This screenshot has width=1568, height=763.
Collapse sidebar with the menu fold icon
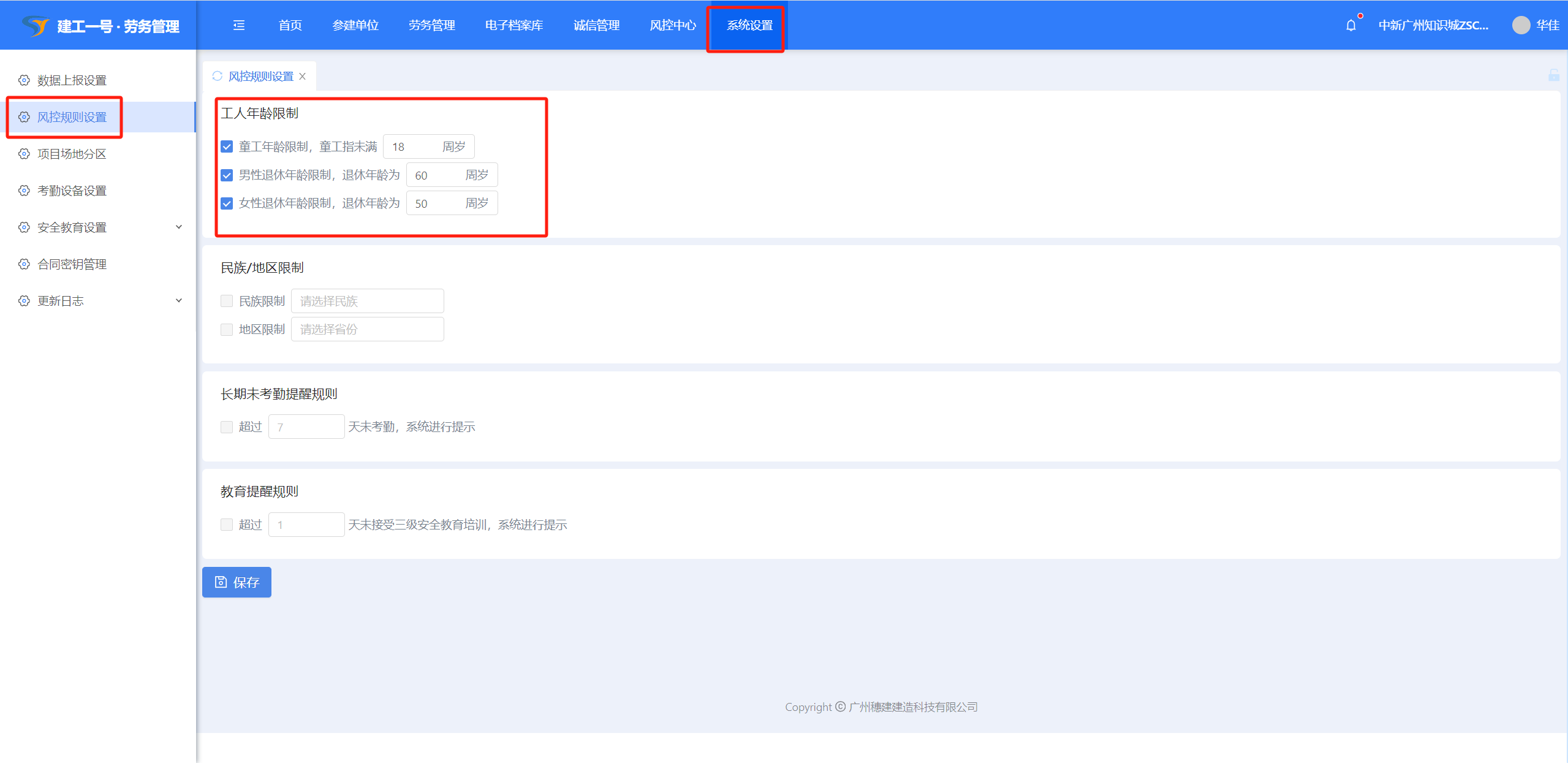(239, 25)
